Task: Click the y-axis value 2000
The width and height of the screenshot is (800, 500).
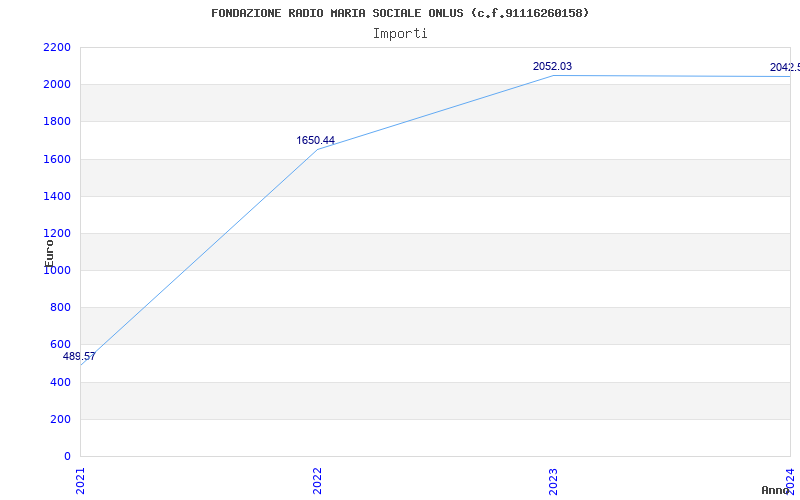Action: [57, 85]
